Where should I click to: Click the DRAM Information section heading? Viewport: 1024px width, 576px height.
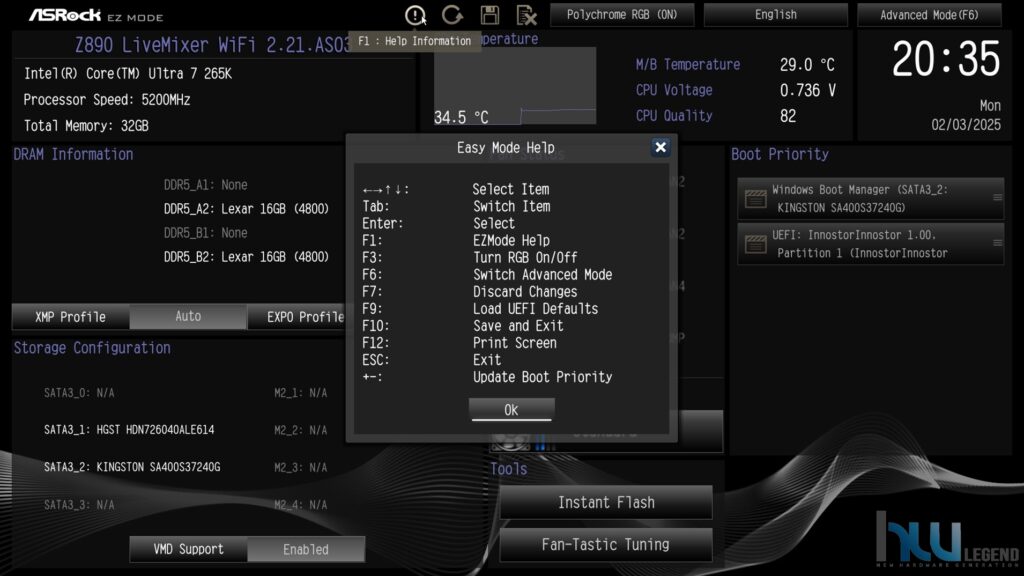(x=73, y=154)
